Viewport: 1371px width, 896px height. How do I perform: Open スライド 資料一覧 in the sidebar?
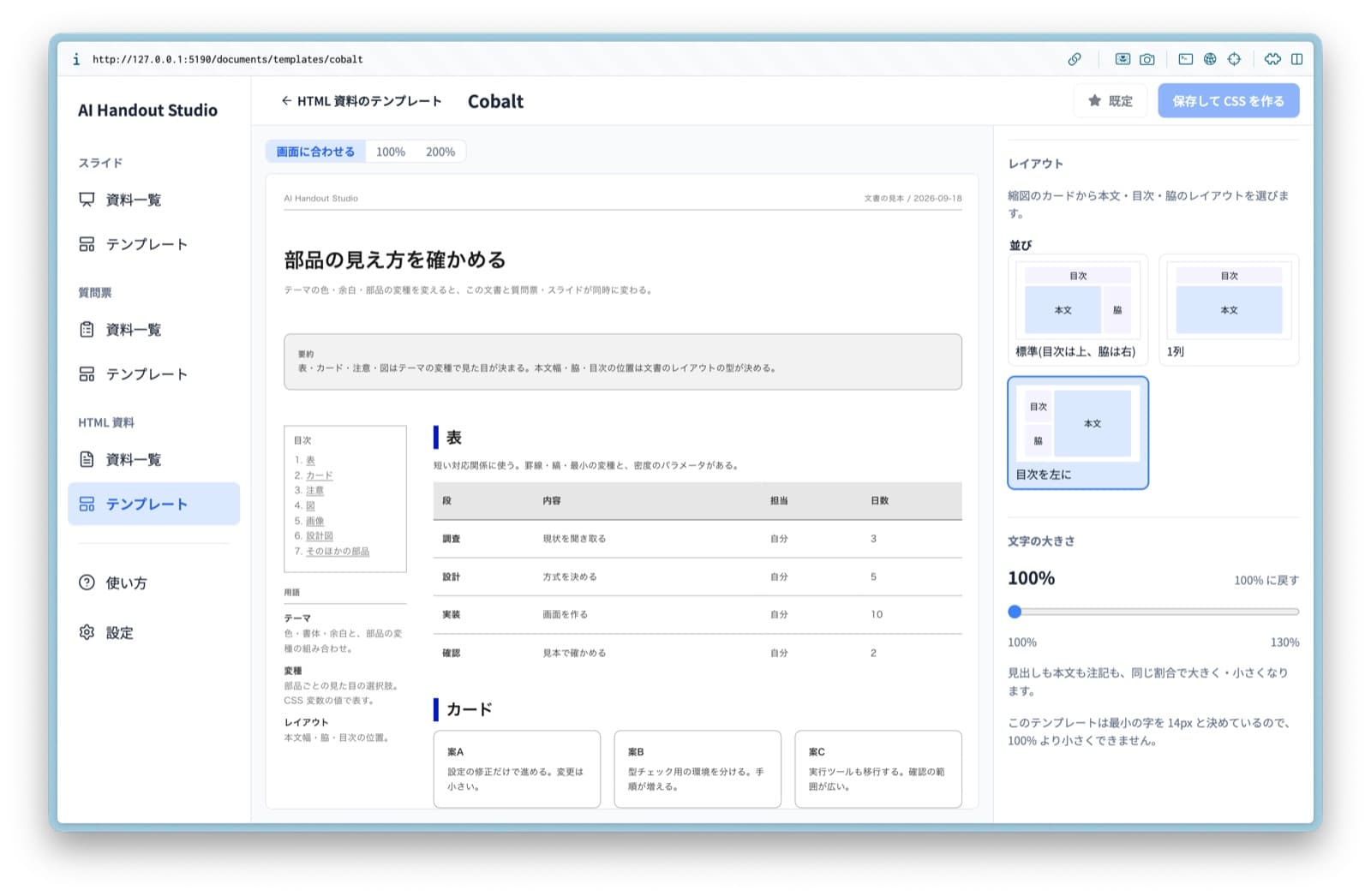click(x=153, y=200)
